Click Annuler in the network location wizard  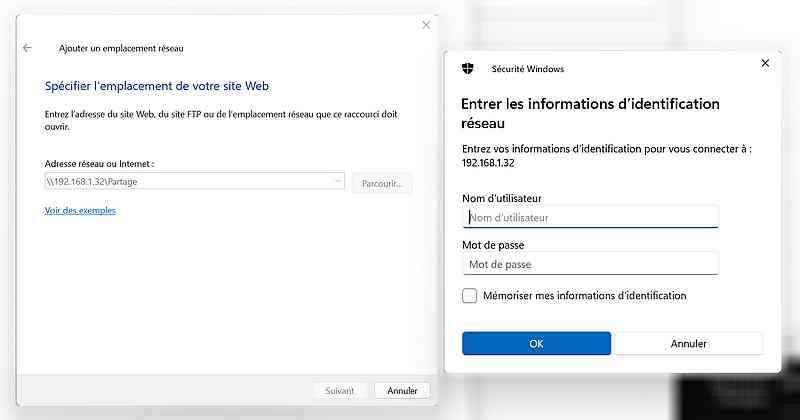402,390
